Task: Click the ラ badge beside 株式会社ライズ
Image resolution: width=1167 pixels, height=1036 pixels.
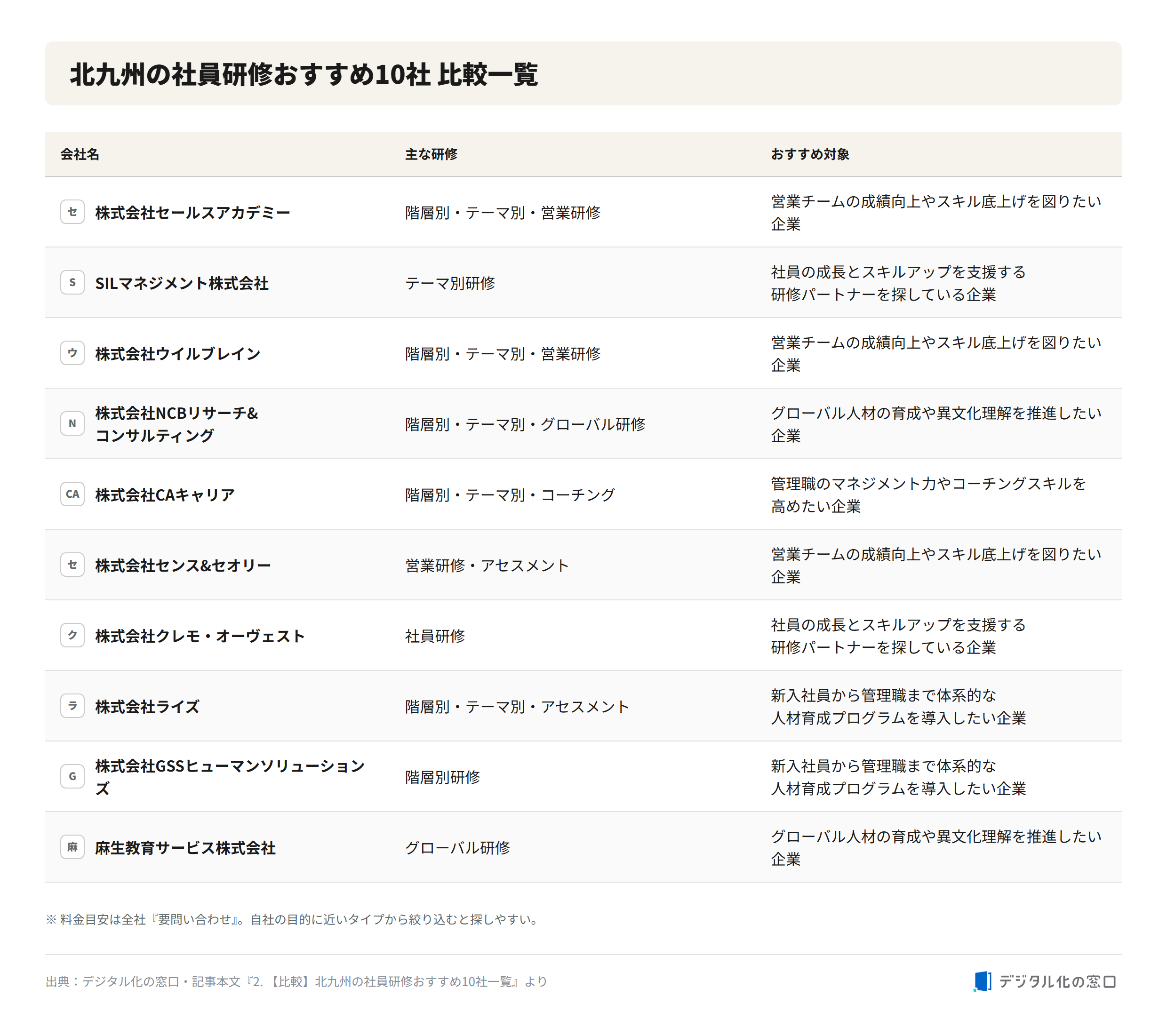Action: point(72,706)
